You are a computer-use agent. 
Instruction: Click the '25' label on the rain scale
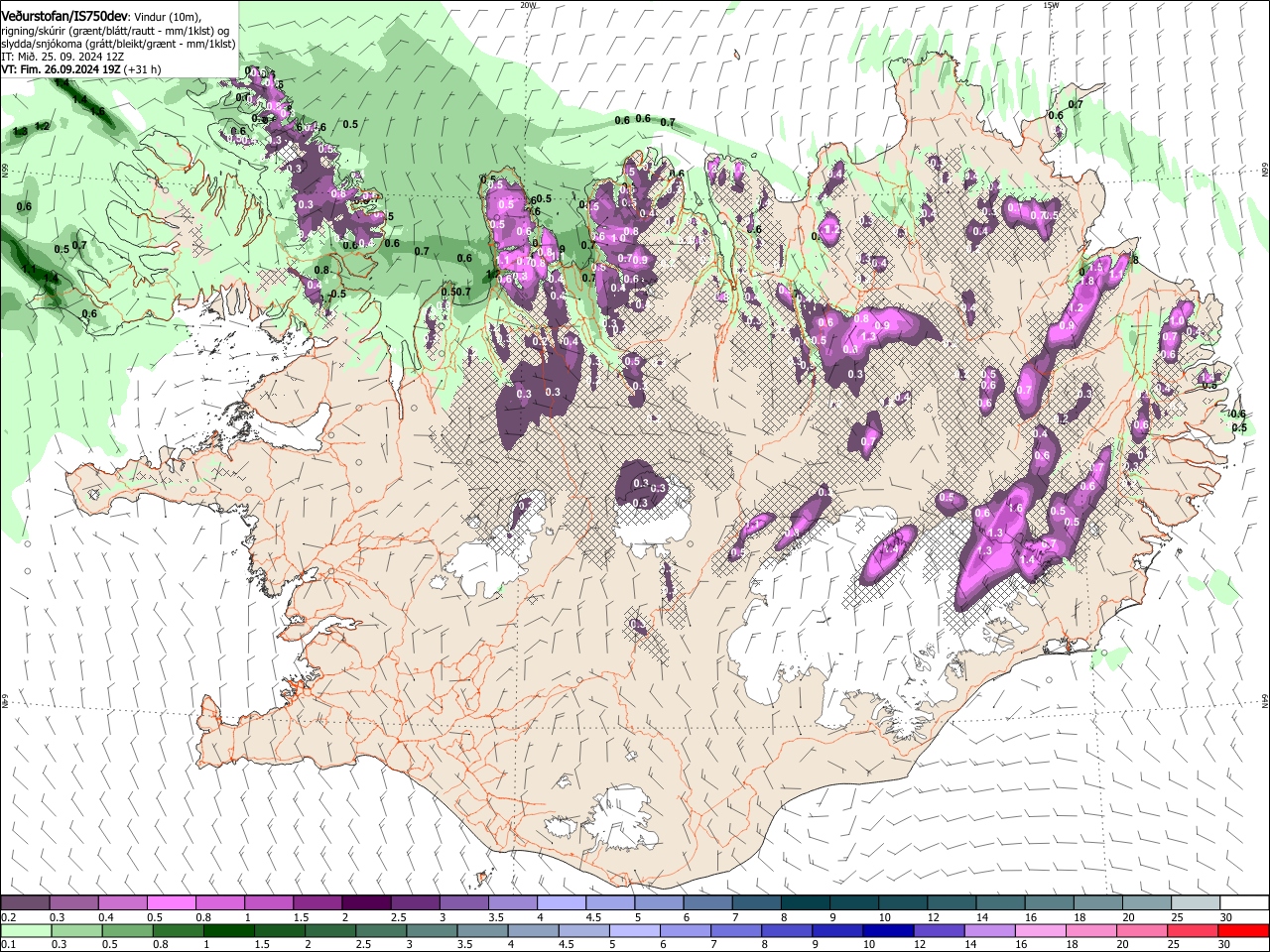(x=1174, y=944)
